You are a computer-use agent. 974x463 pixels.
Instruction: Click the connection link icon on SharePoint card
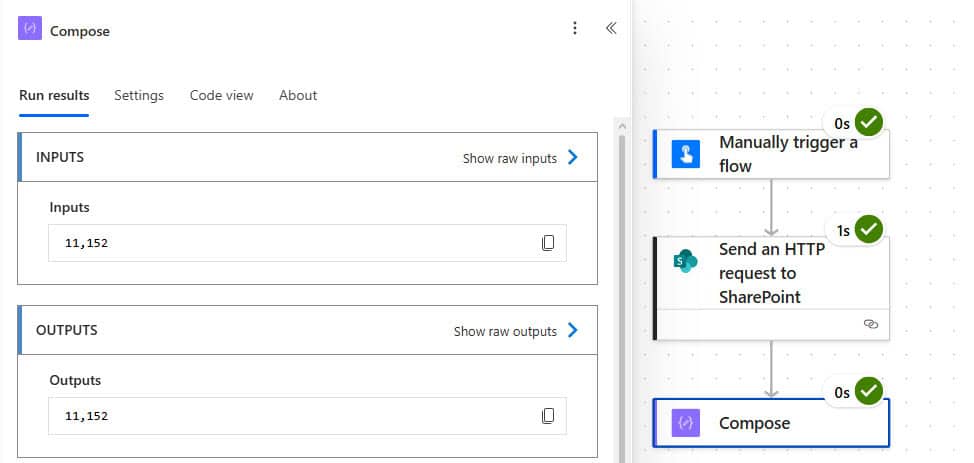[871, 324]
